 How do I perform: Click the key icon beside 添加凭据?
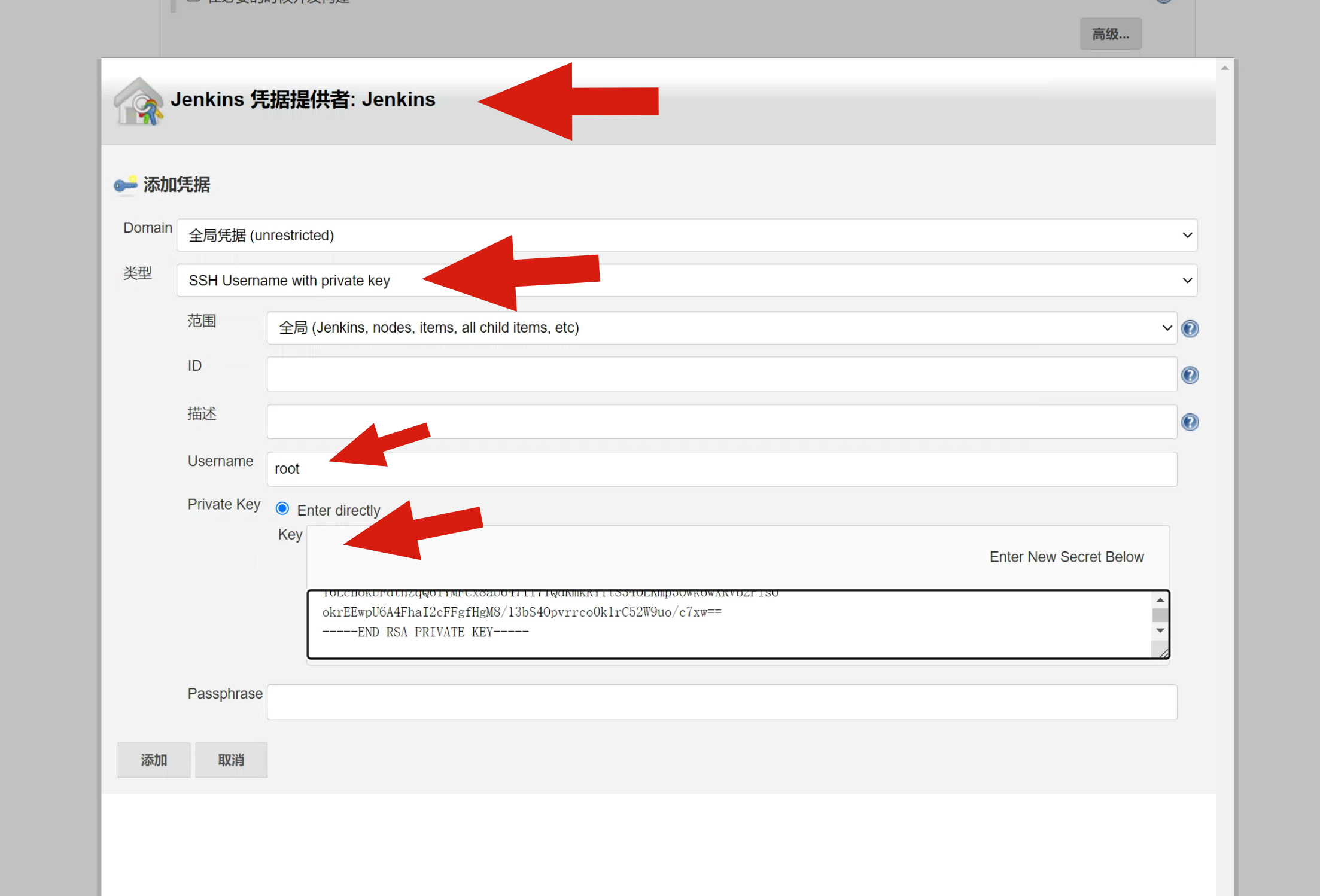[x=126, y=185]
